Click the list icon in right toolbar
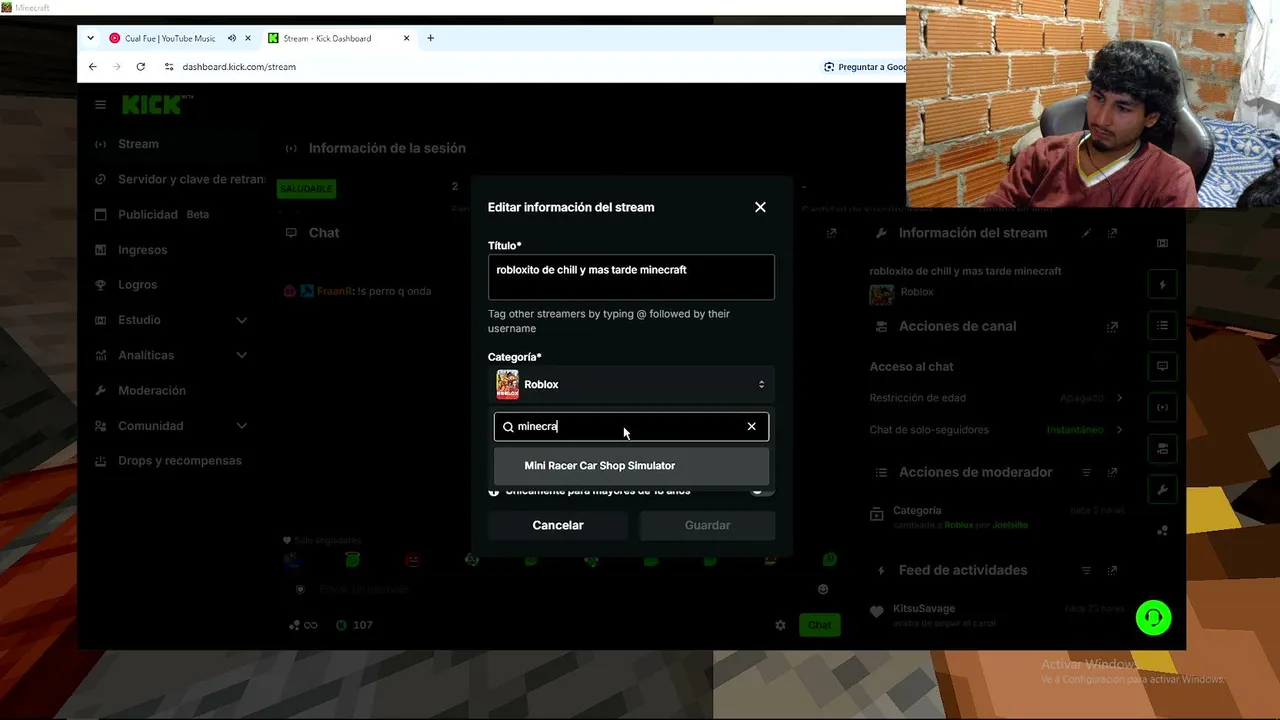 [1162, 325]
